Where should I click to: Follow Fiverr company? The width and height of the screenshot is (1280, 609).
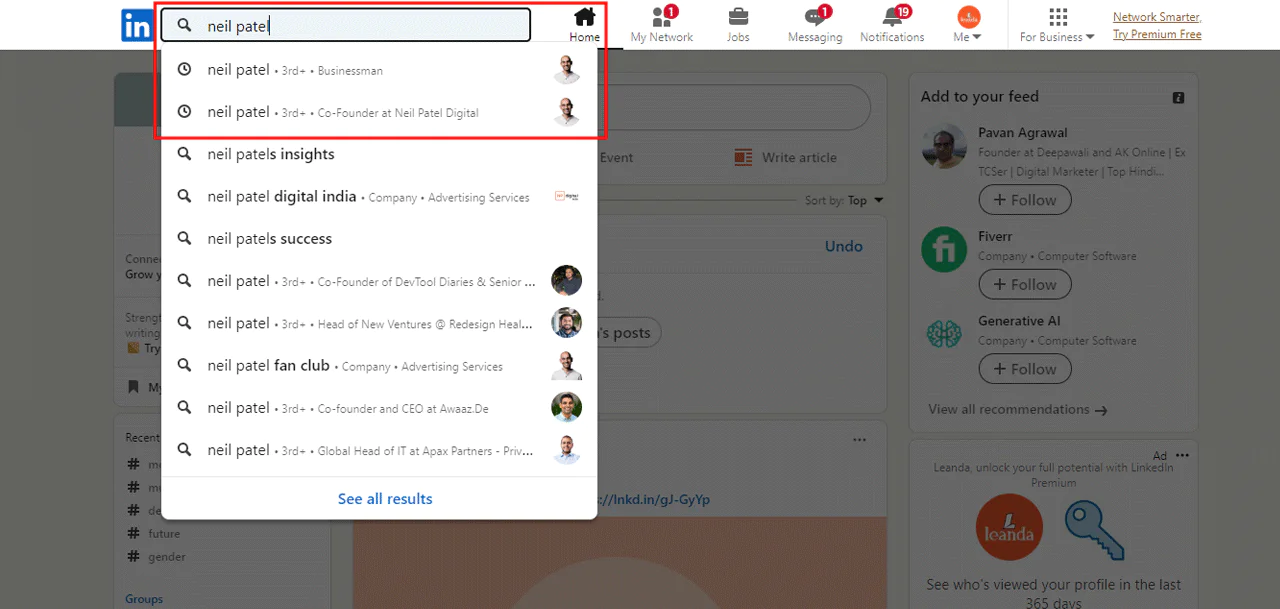(1025, 284)
